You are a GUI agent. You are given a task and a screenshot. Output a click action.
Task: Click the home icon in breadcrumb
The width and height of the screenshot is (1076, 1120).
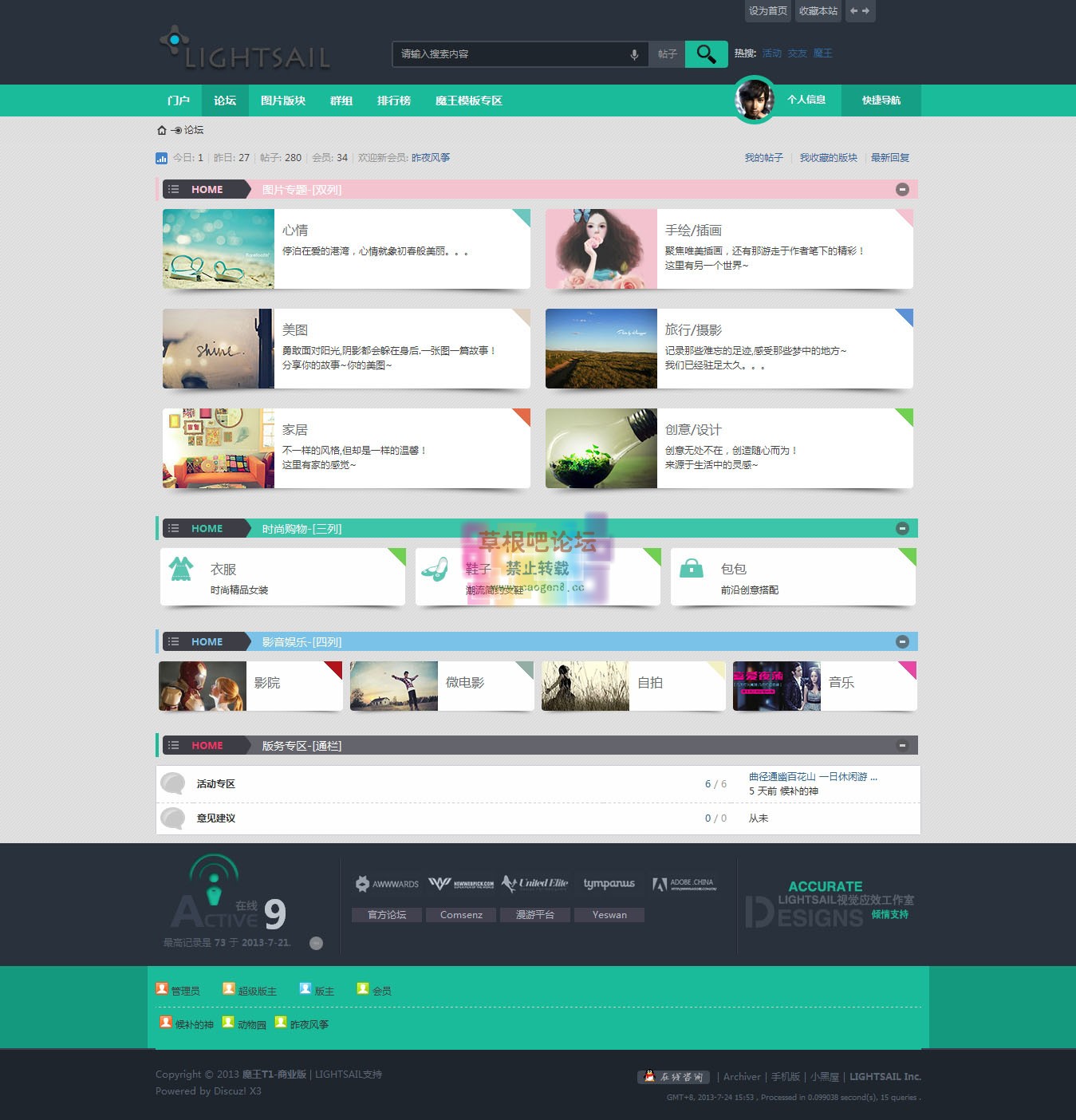tap(162, 130)
